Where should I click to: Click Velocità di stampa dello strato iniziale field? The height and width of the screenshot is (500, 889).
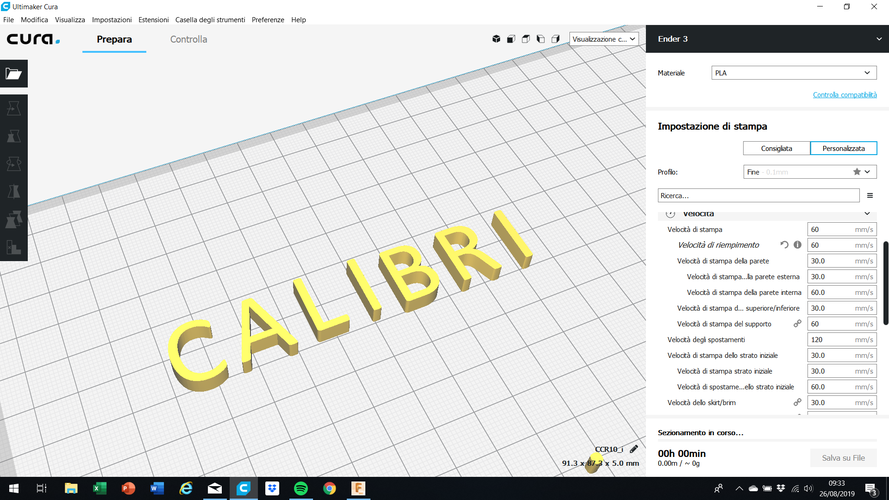click(841, 355)
